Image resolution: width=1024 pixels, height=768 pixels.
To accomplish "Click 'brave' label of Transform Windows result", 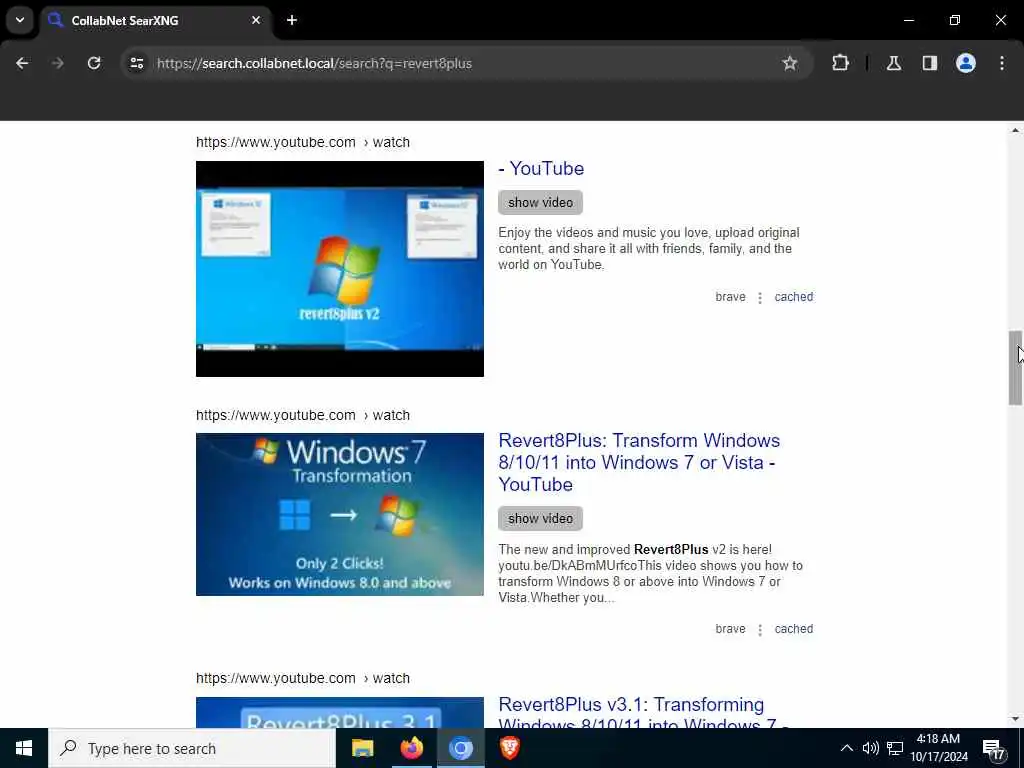I will (x=730, y=629).
